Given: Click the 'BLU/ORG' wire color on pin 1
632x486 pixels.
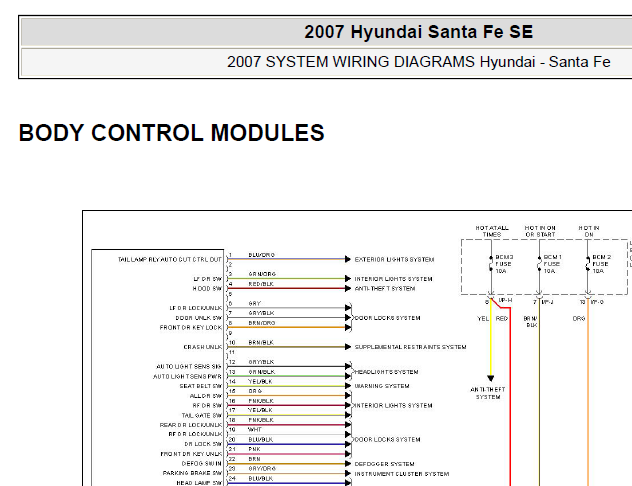Looking at the screenshot, I should (x=262, y=255).
